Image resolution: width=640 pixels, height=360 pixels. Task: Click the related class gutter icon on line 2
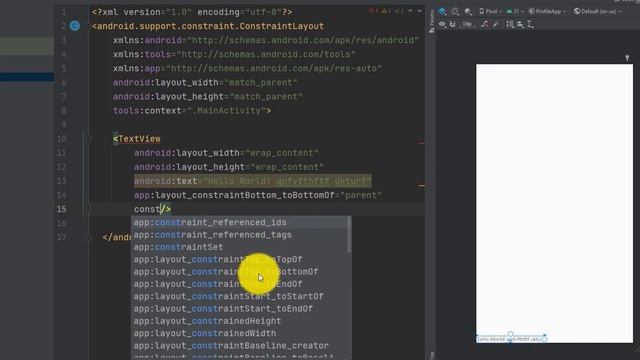pyautogui.click(x=75, y=26)
